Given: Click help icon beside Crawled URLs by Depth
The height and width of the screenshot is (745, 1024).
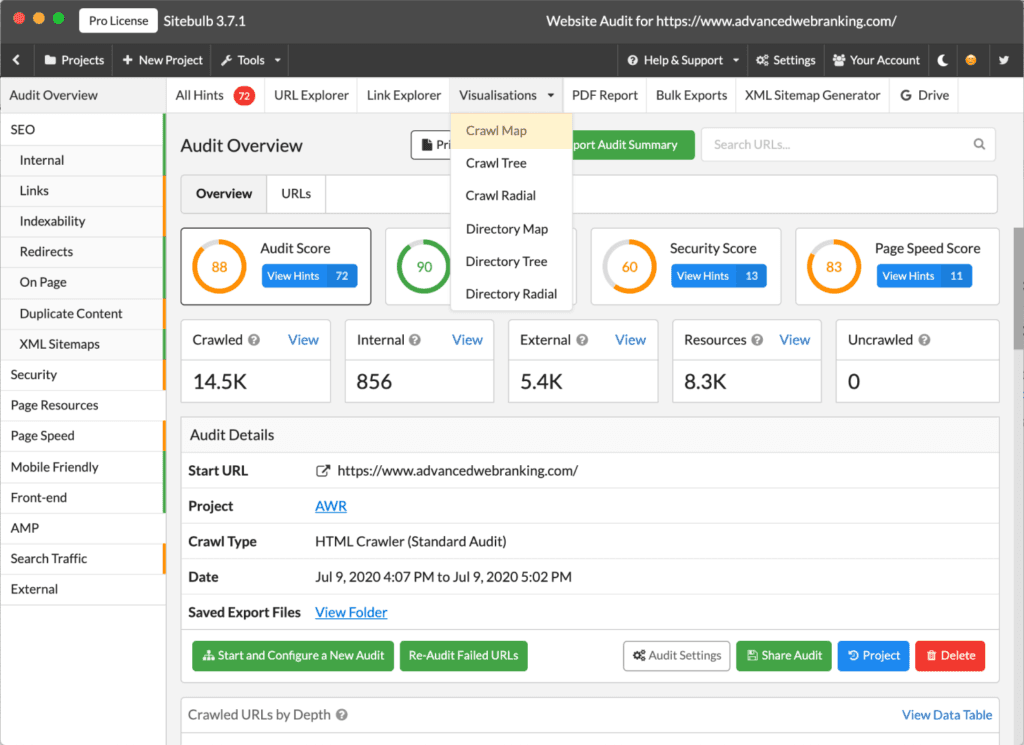Looking at the screenshot, I should pyautogui.click(x=342, y=715).
